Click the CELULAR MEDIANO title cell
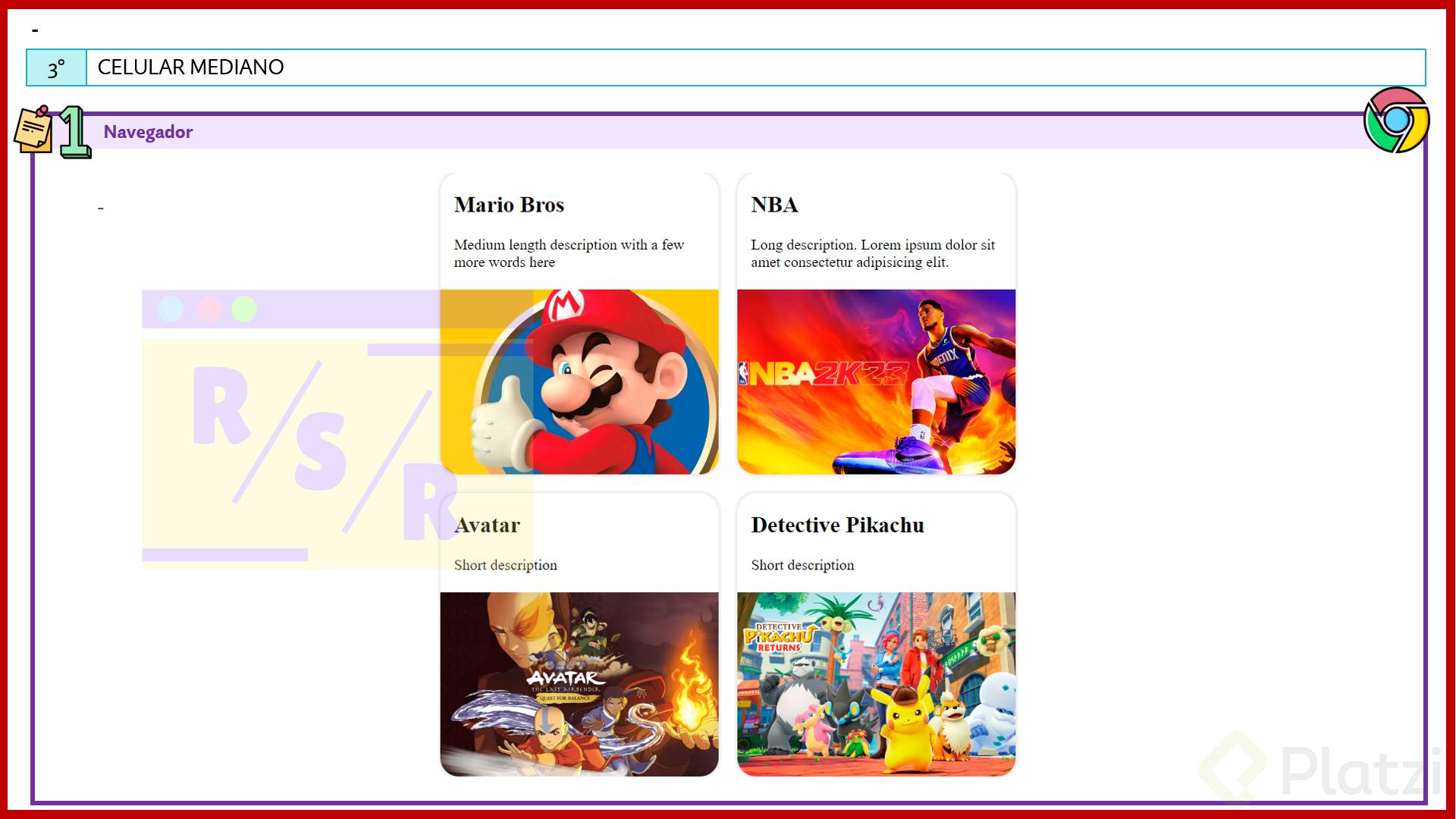1456x819 pixels. (x=191, y=67)
